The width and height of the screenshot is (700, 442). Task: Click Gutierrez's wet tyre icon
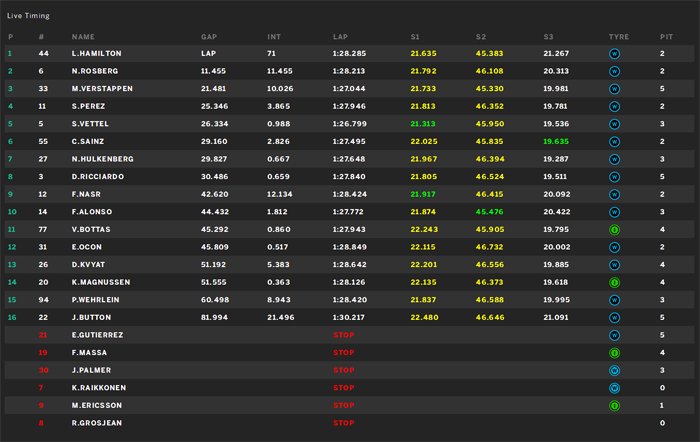(x=614, y=335)
